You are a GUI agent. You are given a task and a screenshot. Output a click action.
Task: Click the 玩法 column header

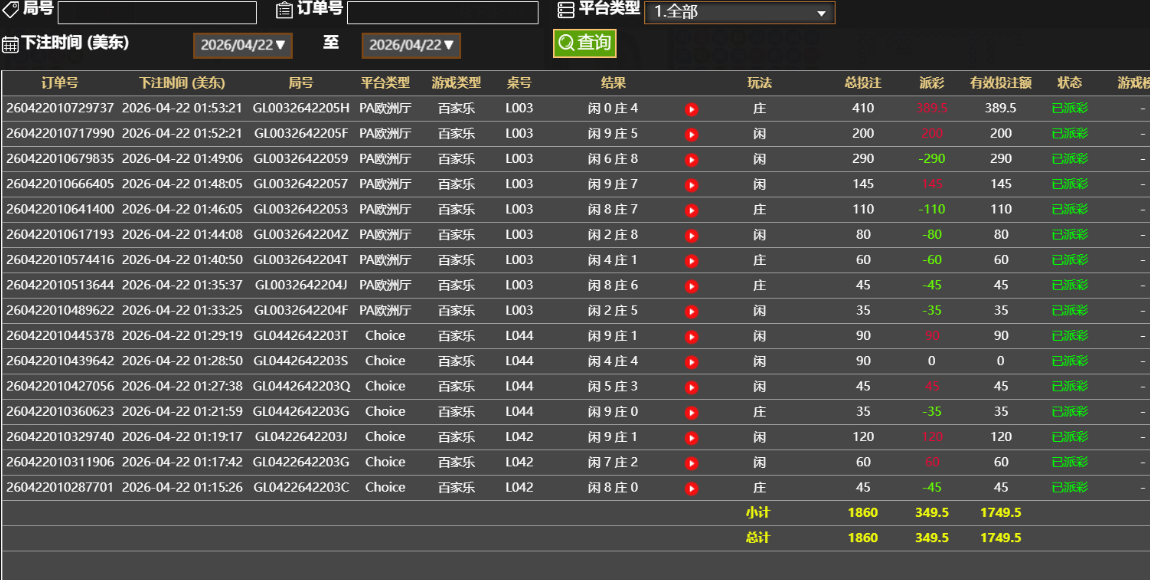pos(759,83)
